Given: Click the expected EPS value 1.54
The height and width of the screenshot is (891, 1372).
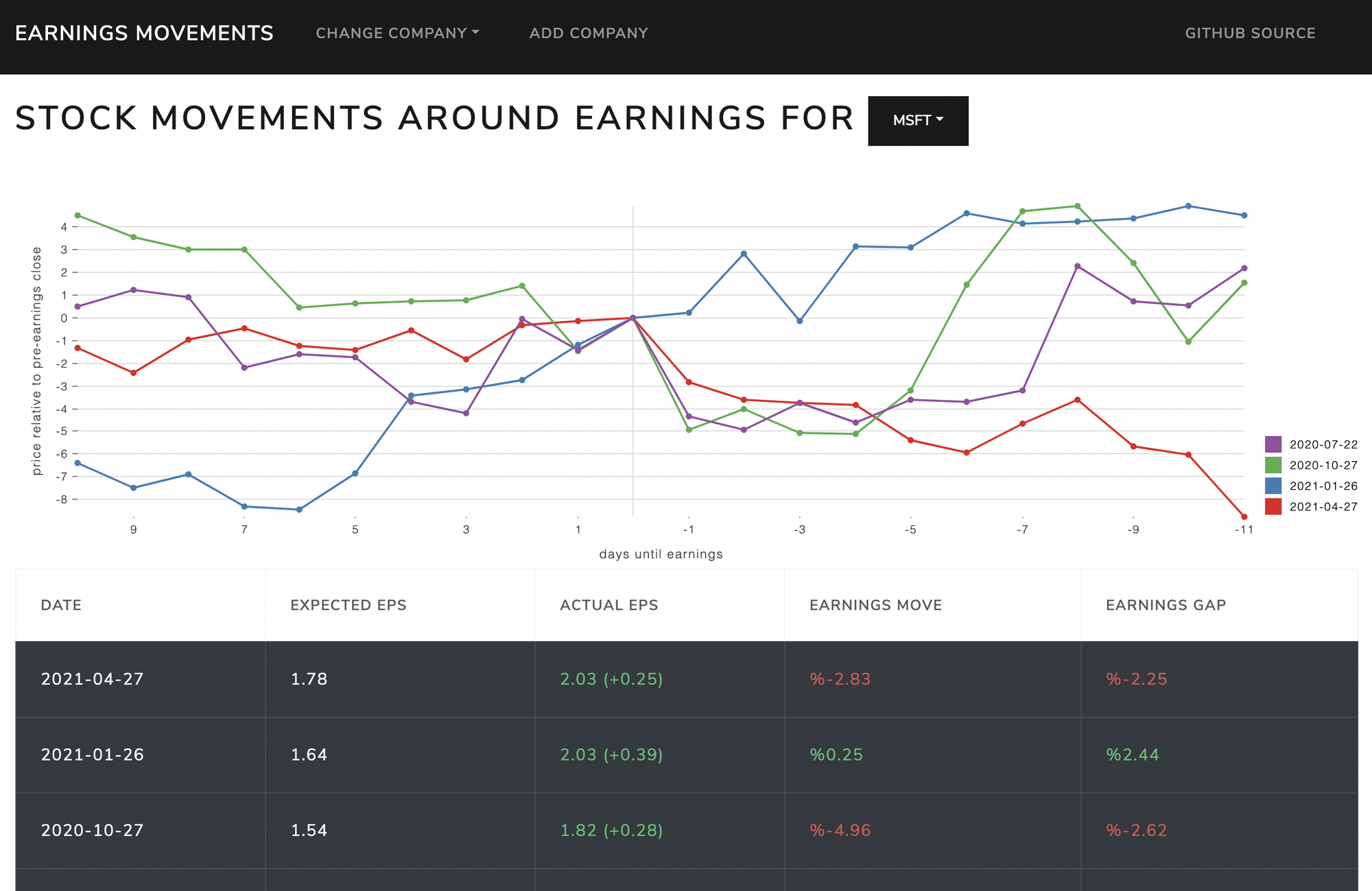Looking at the screenshot, I should coord(309,830).
